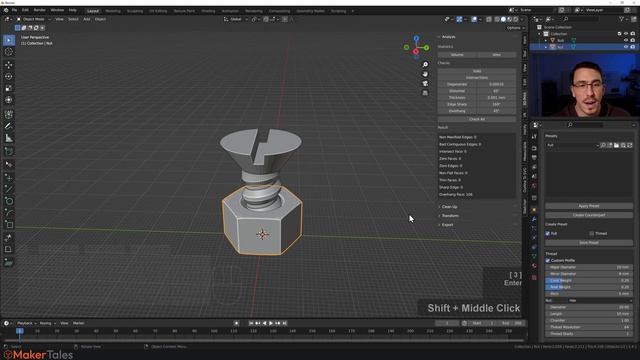Collapse the Analyze panel
The height and width of the screenshot is (360, 640).
448,37
